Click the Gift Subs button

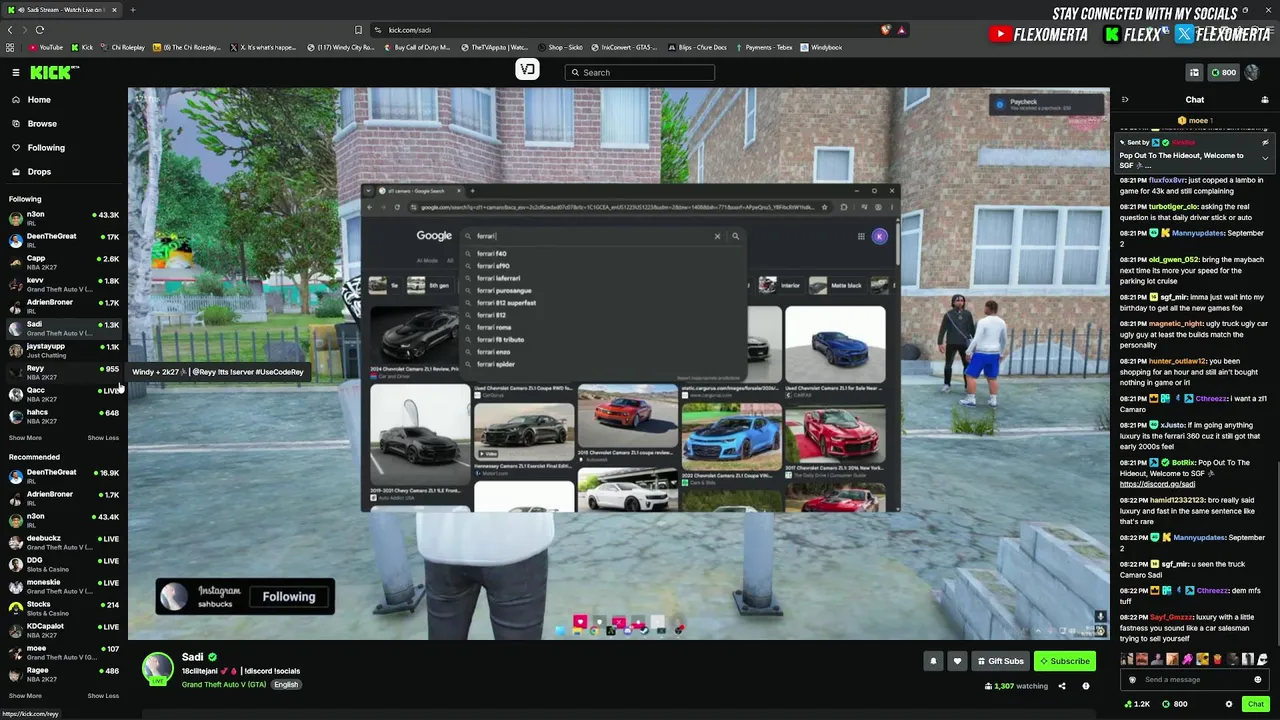pyautogui.click(x=1000, y=661)
